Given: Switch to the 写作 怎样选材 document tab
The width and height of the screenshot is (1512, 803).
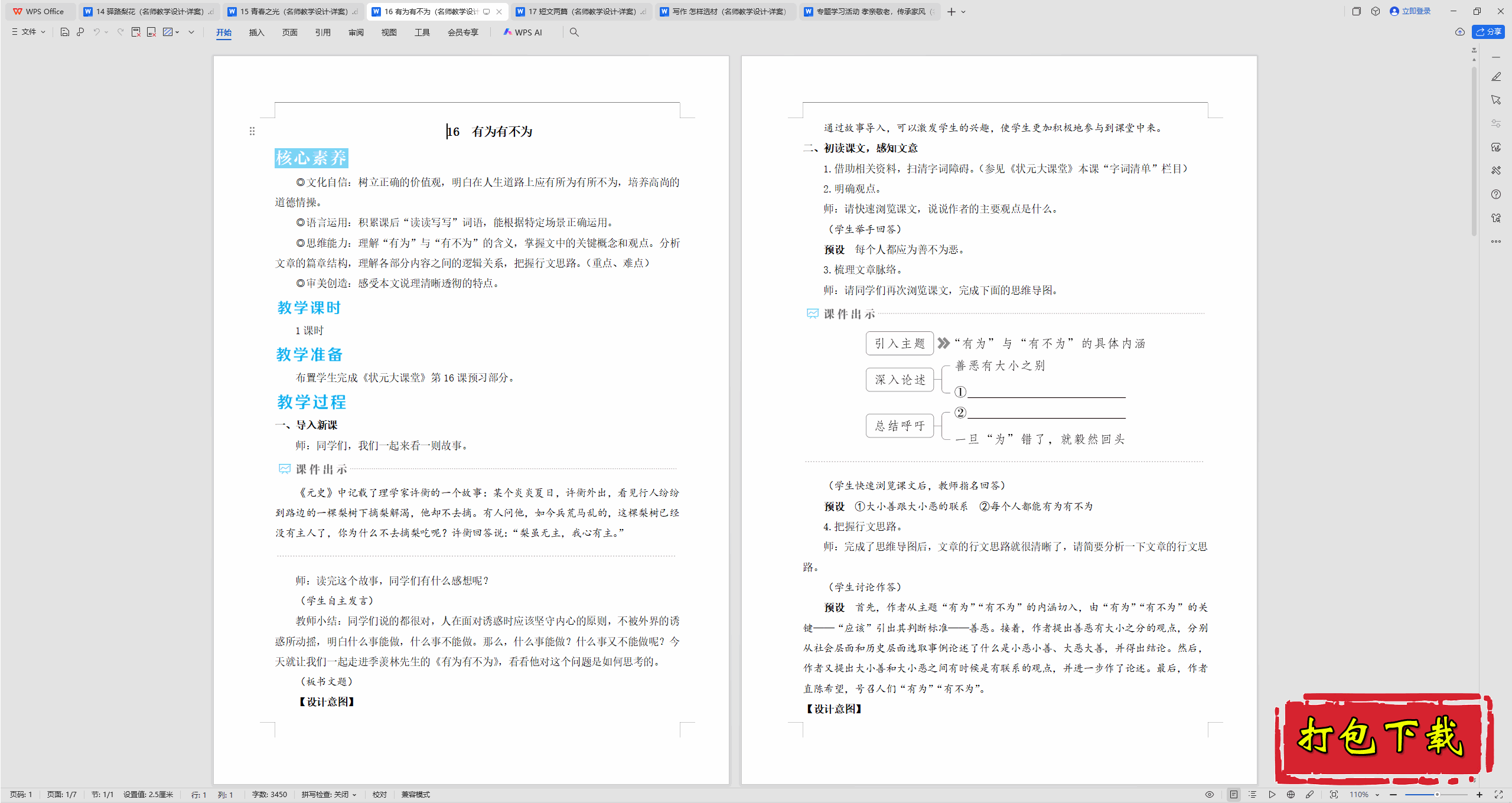Looking at the screenshot, I should [x=725, y=11].
